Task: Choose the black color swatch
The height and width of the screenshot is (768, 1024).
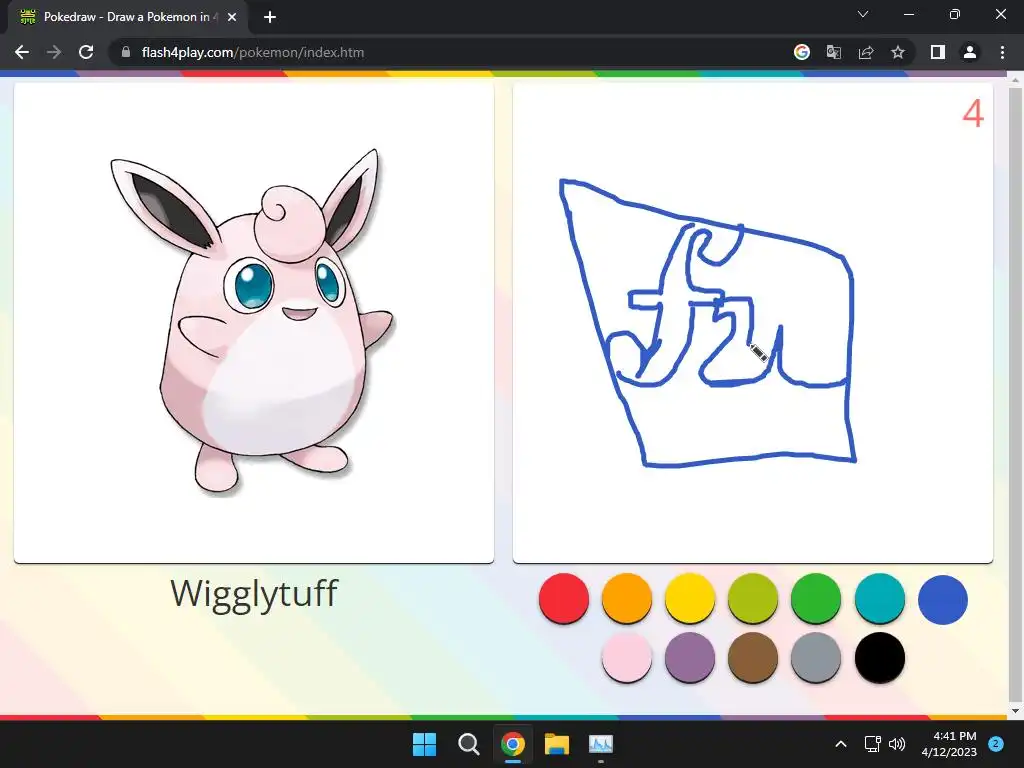Action: (880, 657)
